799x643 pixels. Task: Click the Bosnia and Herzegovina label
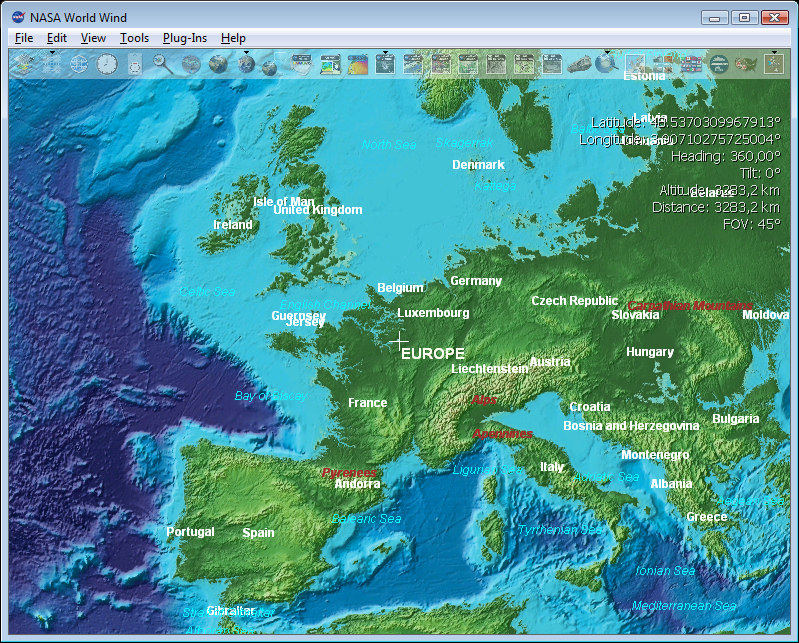pyautogui.click(x=631, y=426)
